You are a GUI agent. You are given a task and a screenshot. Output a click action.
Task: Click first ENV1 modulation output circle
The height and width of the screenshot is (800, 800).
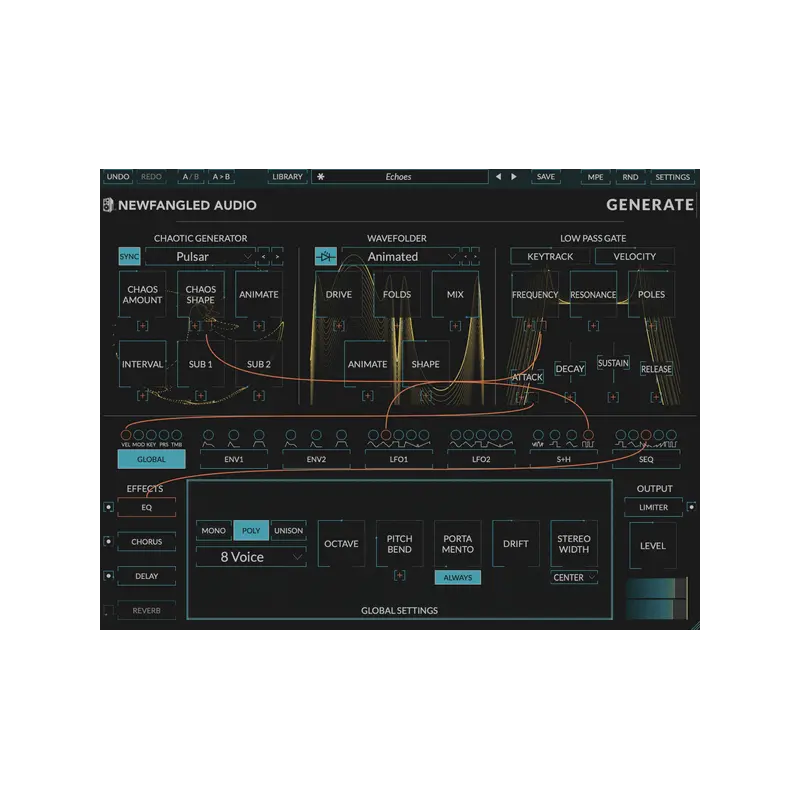tap(208, 435)
